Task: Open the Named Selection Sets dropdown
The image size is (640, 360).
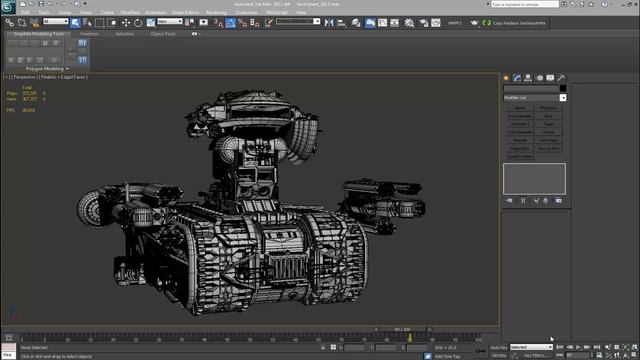Action: pyautogui.click(x=298, y=22)
